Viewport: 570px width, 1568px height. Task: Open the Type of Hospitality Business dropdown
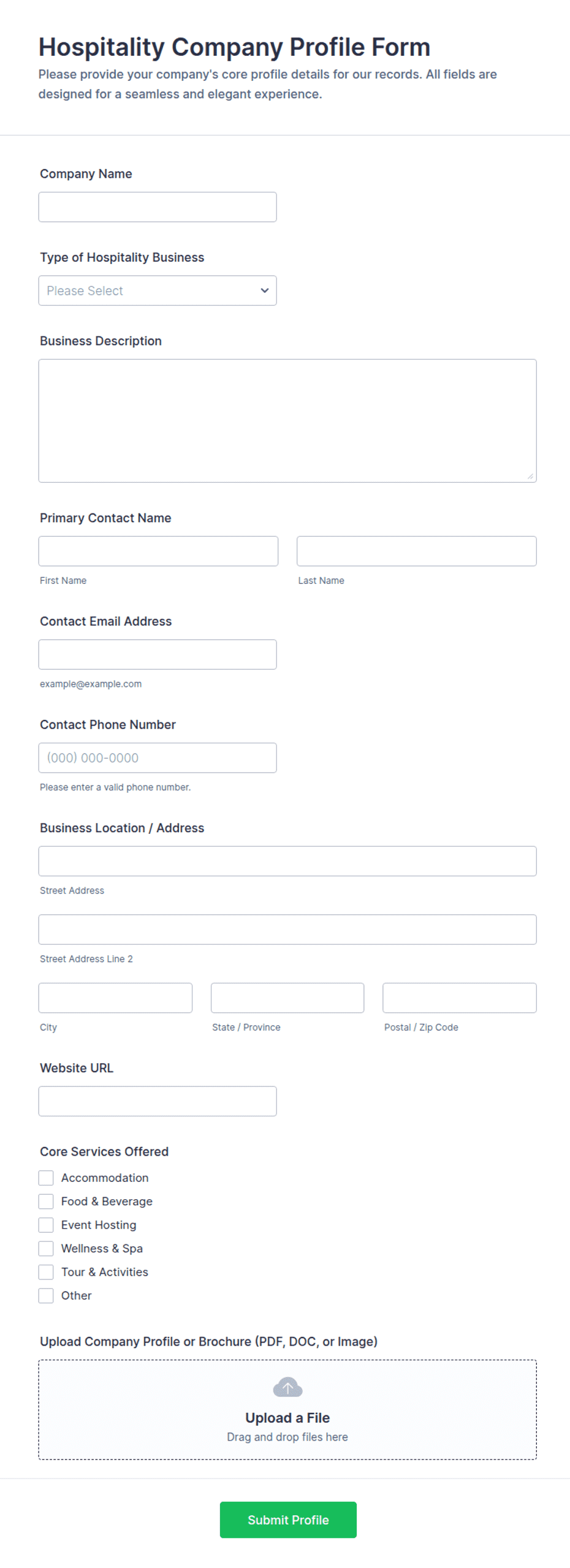(x=158, y=290)
